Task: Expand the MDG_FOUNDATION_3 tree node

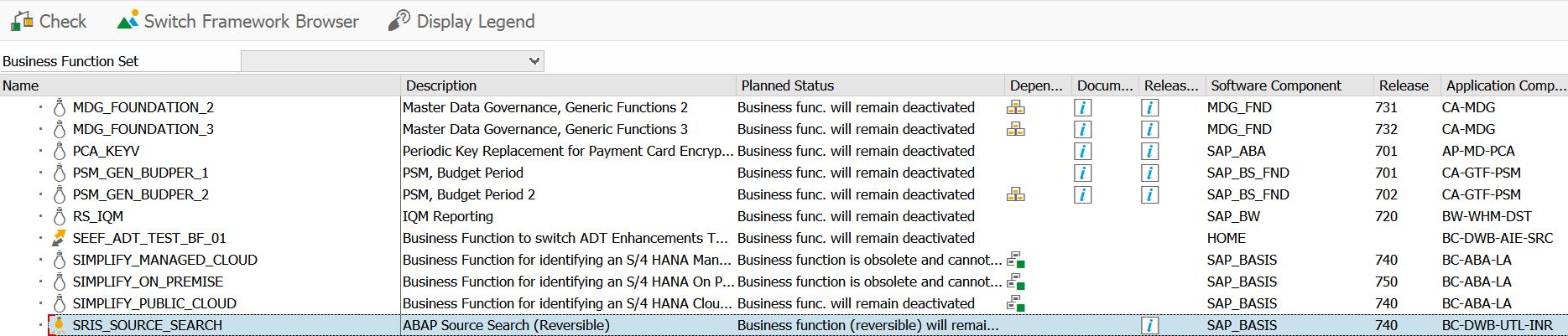Action: (39, 129)
